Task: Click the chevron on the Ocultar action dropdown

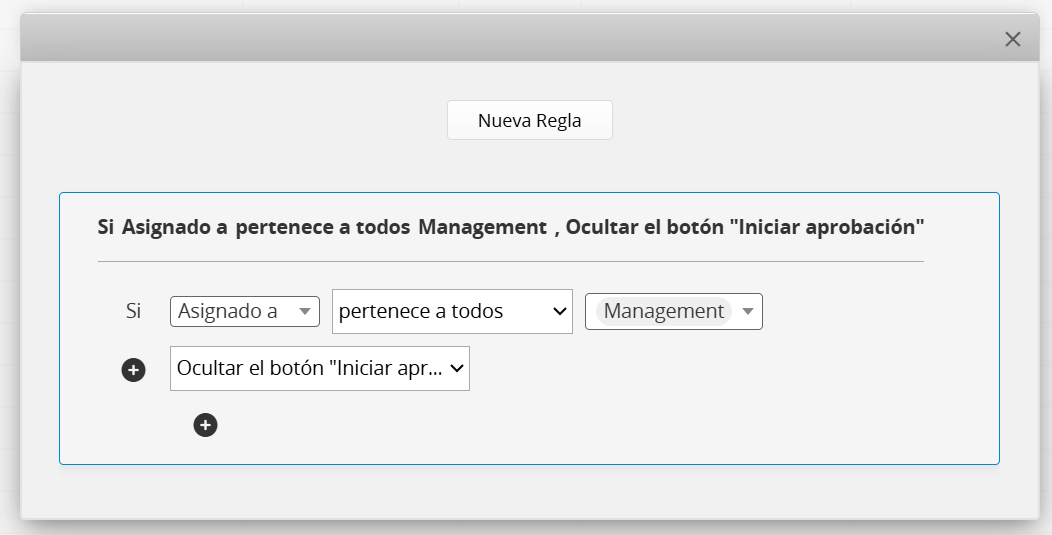Action: coord(457,368)
